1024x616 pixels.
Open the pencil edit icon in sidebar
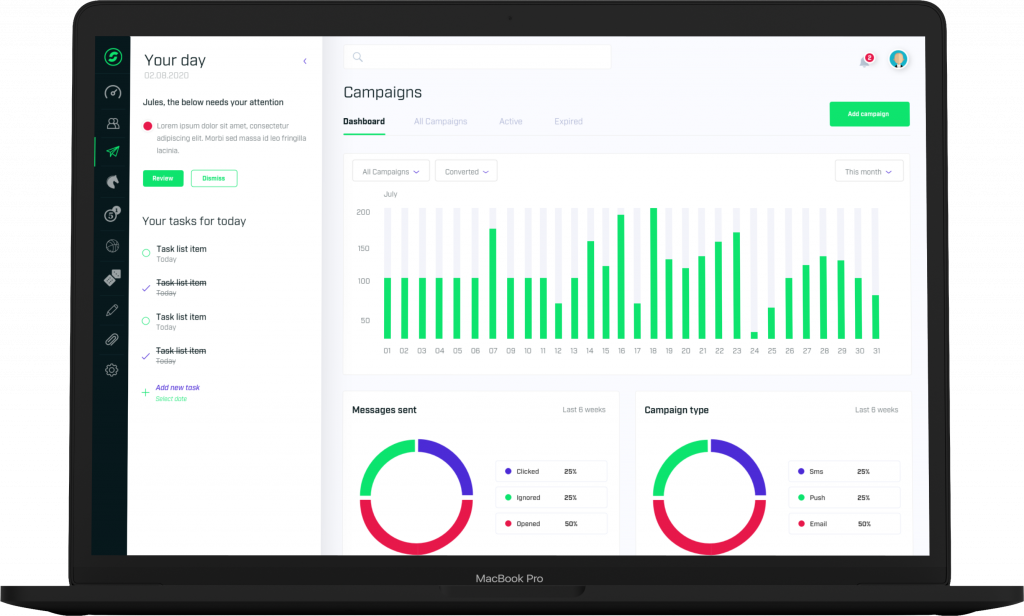(x=112, y=309)
